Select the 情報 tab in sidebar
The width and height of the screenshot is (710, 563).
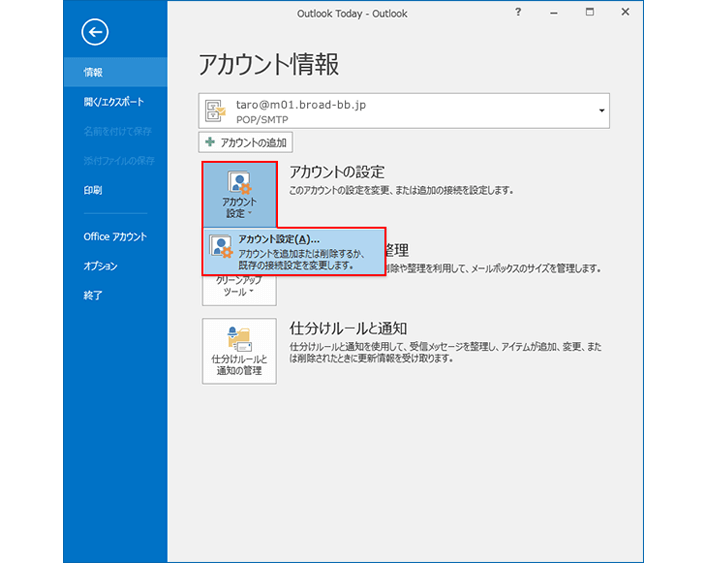click(x=93, y=72)
